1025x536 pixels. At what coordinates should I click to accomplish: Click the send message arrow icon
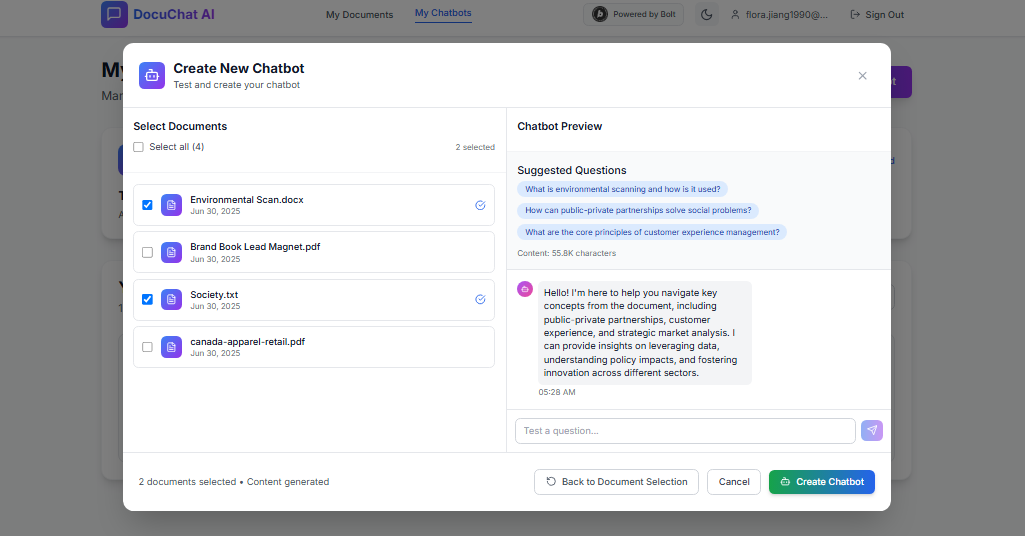coord(872,430)
